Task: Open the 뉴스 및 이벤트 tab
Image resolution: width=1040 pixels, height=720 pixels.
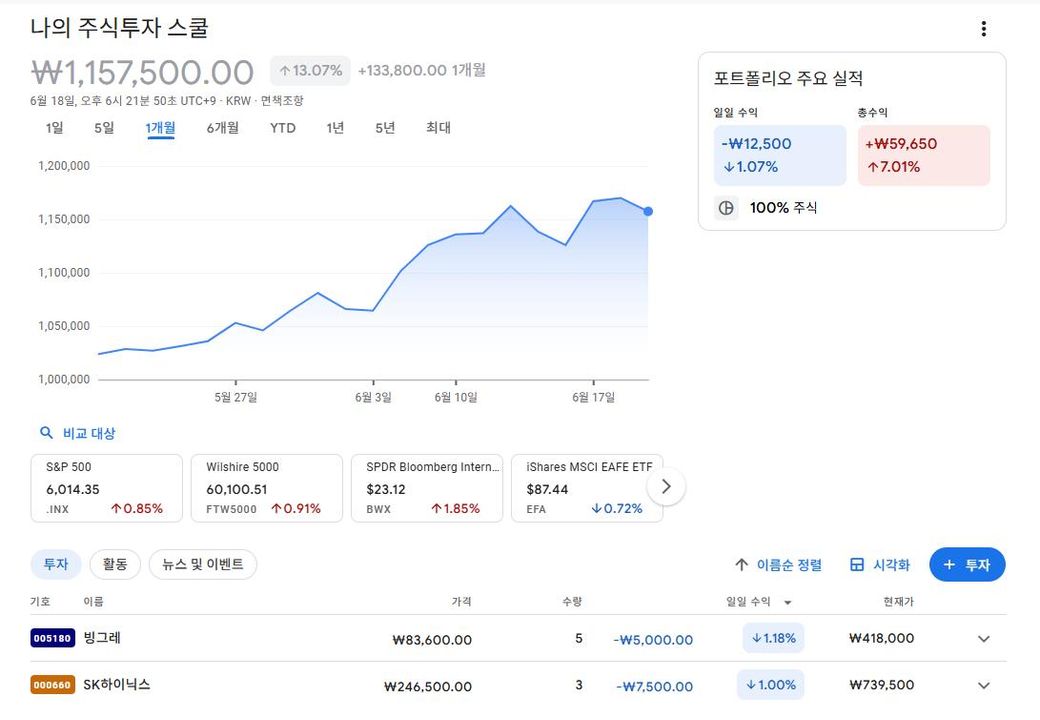Action: tap(203, 565)
